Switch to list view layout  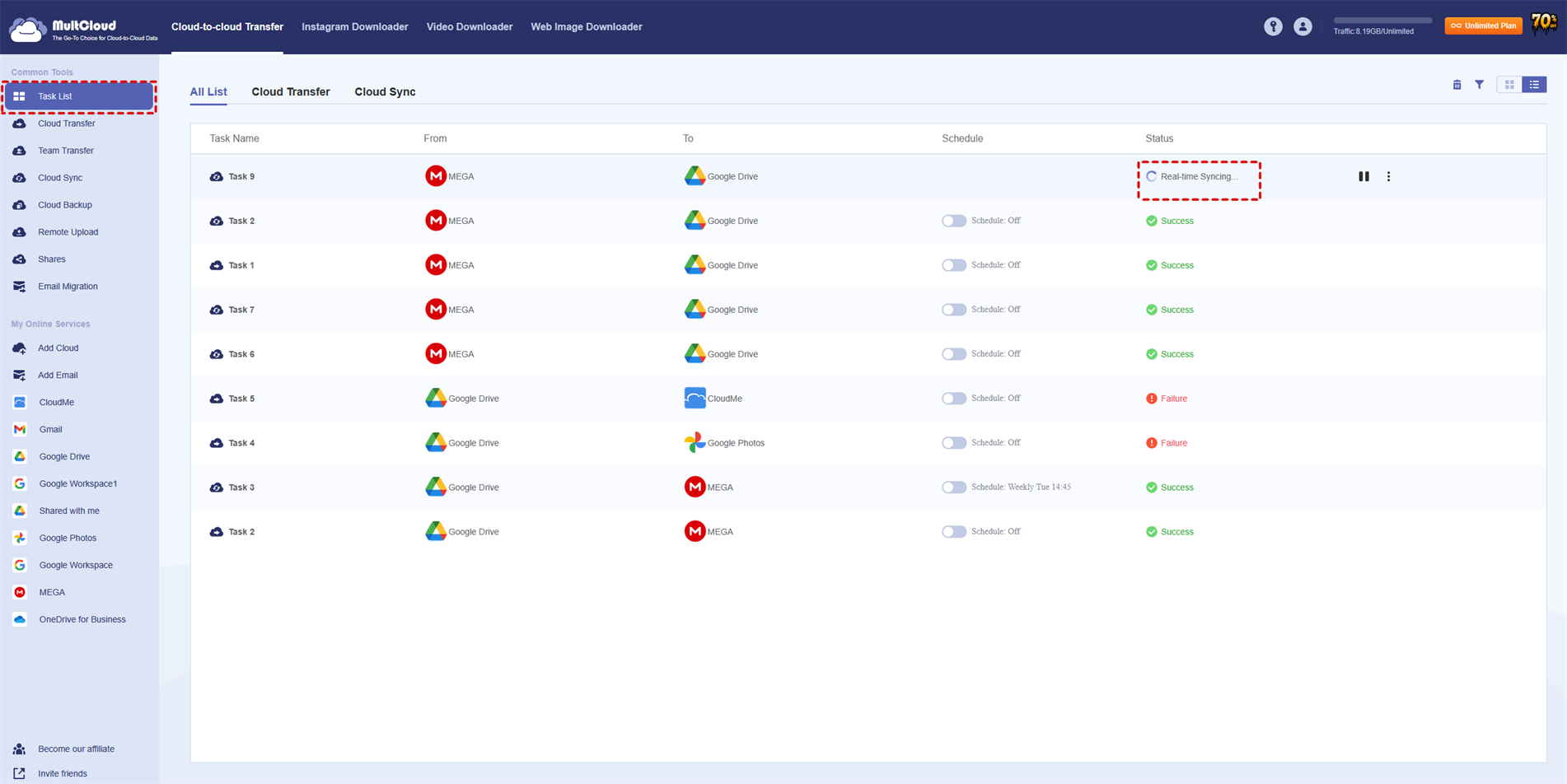click(x=1534, y=85)
